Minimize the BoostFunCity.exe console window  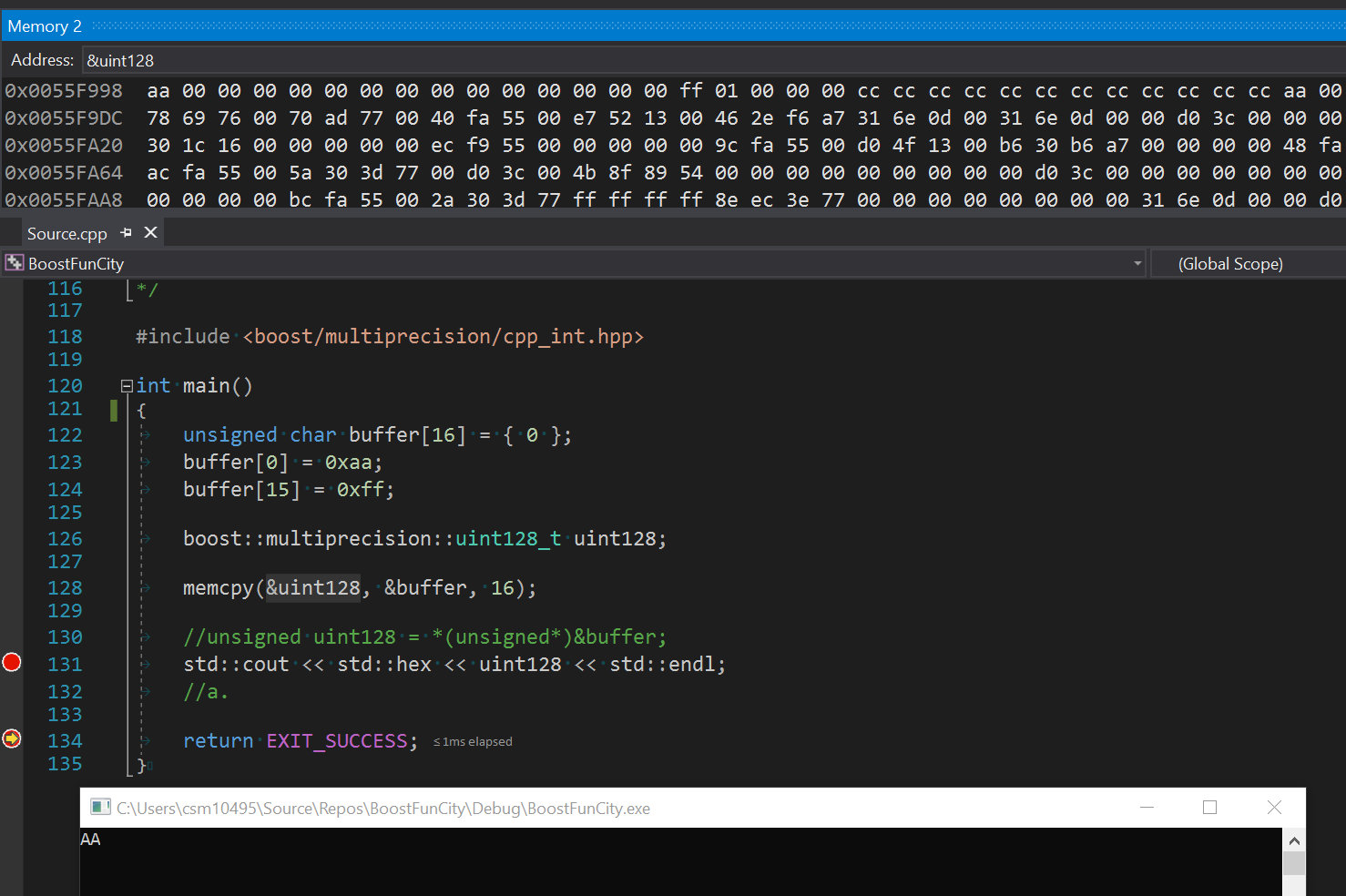click(1147, 808)
